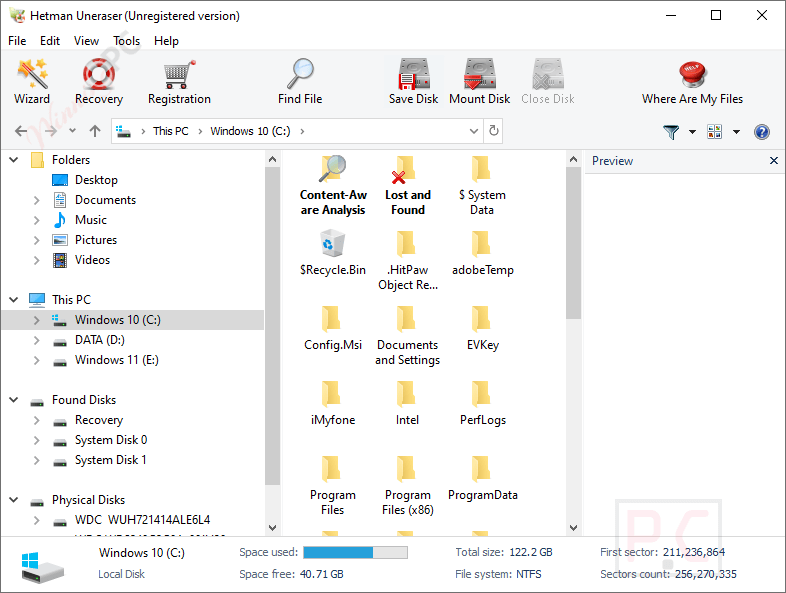Open the File menu

click(x=17, y=41)
